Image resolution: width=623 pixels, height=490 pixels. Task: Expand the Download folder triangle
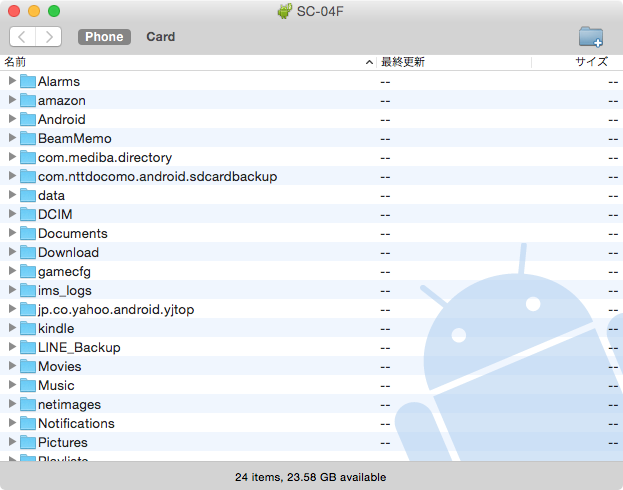tap(12, 252)
